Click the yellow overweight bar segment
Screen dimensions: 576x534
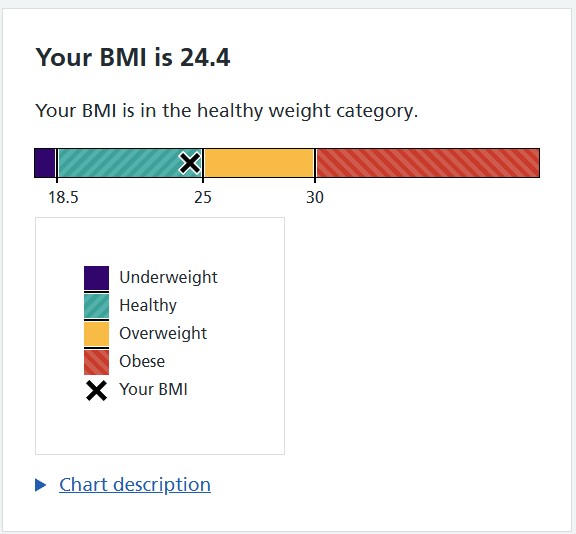(x=259, y=163)
